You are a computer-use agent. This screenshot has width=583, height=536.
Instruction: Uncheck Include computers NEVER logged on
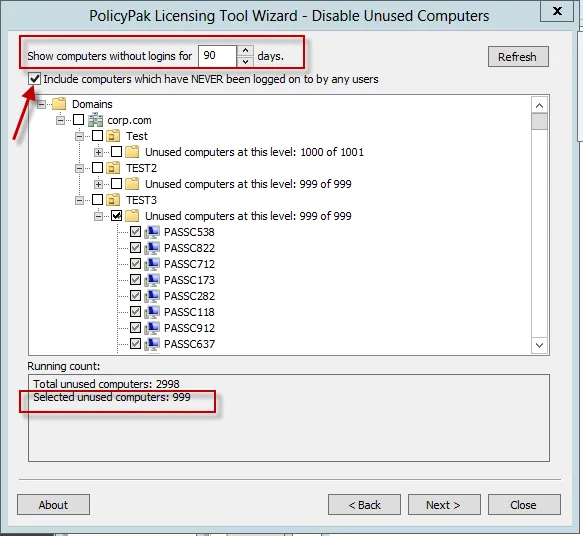point(34,79)
